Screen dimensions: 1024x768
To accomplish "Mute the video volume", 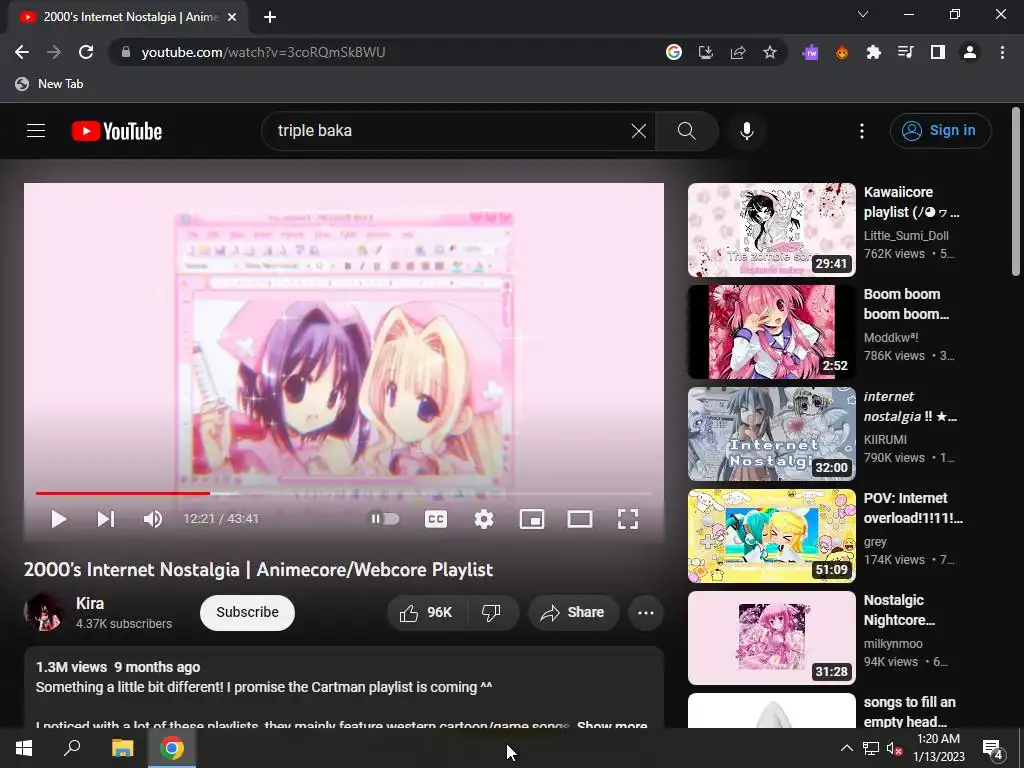I will coord(153,519).
